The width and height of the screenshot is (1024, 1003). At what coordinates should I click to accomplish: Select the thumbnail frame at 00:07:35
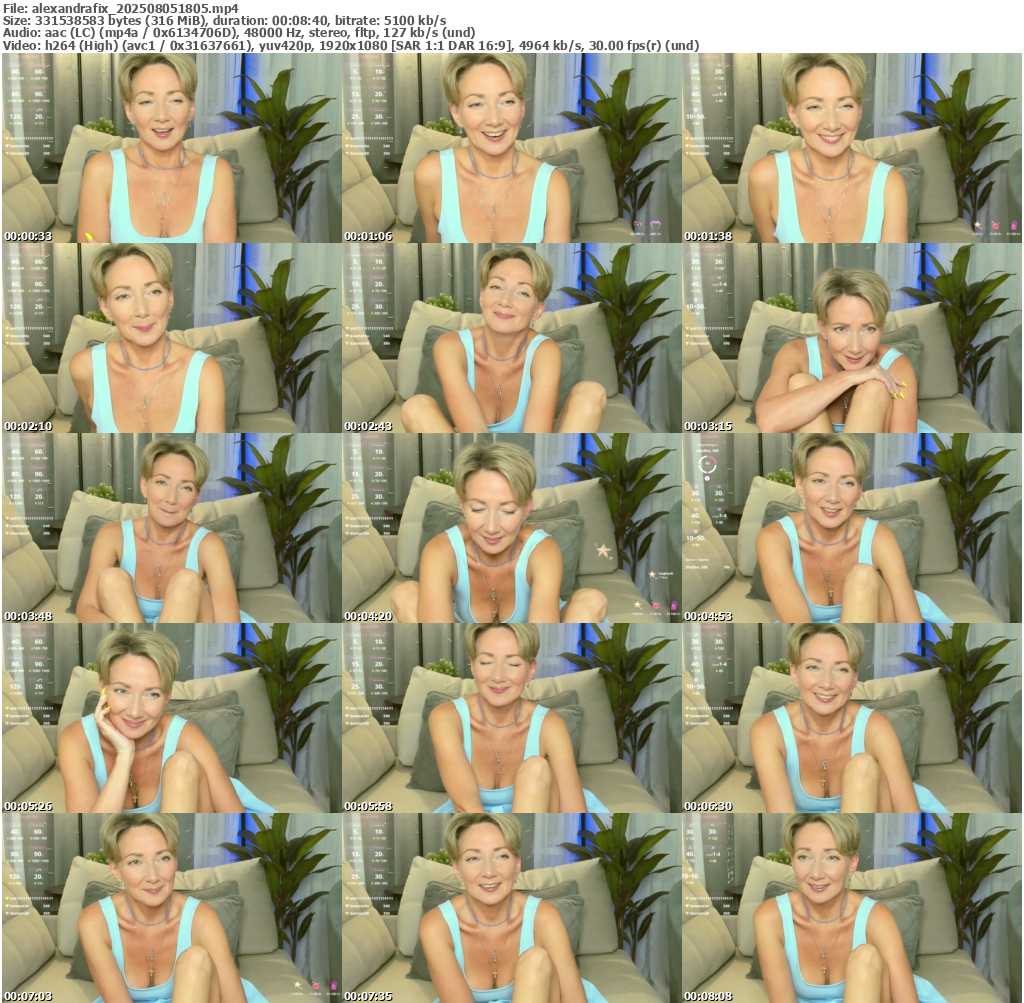tap(511, 908)
